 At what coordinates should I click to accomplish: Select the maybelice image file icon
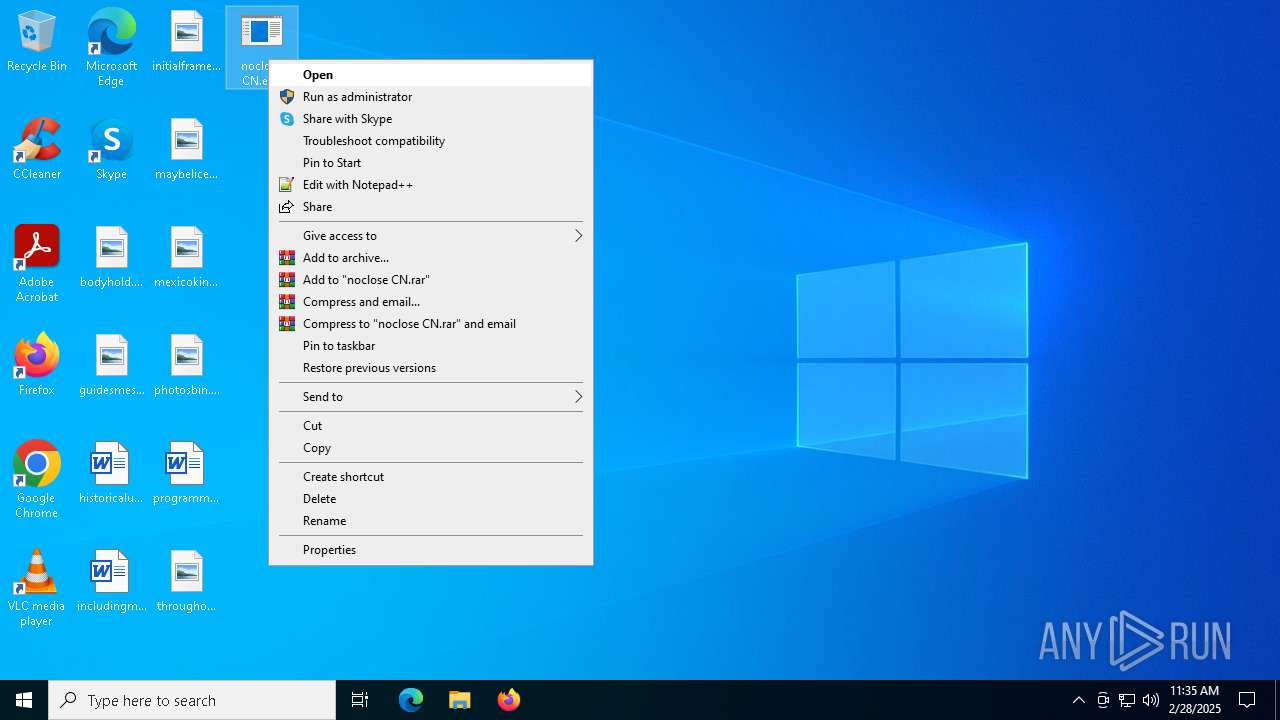[186, 150]
